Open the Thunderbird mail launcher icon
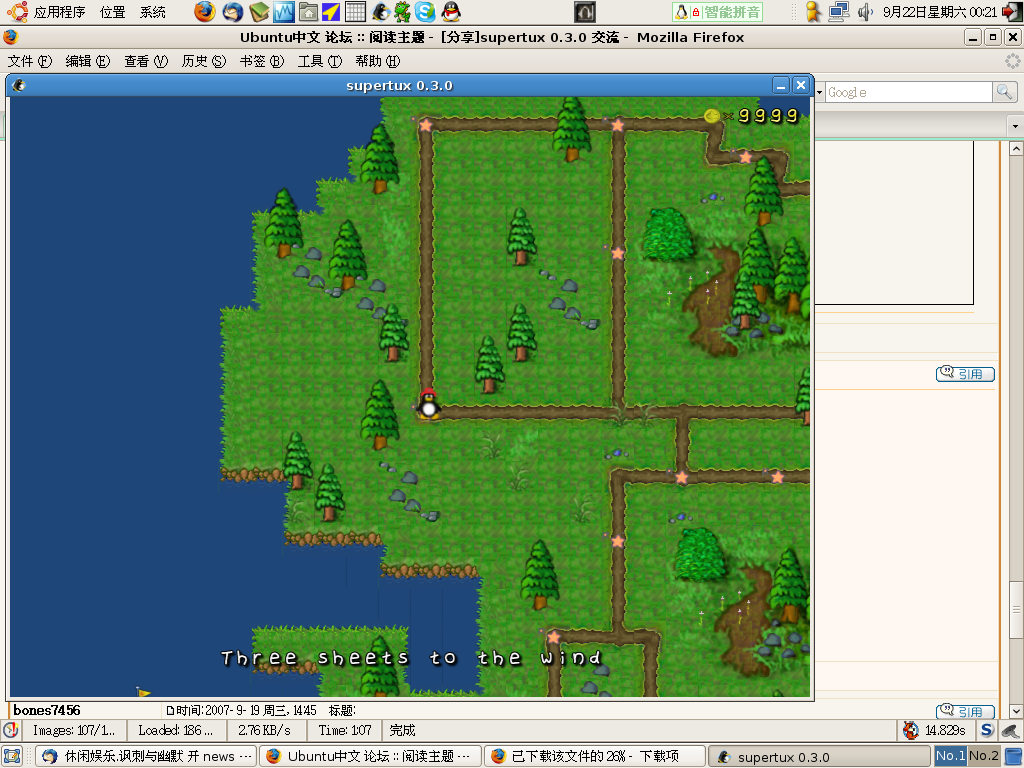The width and height of the screenshot is (1024, 768). [x=232, y=12]
